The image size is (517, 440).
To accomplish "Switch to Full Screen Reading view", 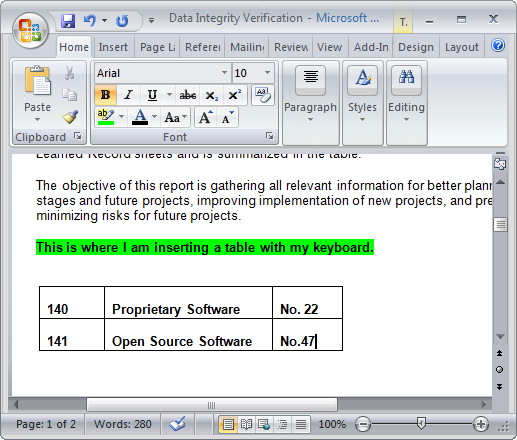I will point(246,425).
